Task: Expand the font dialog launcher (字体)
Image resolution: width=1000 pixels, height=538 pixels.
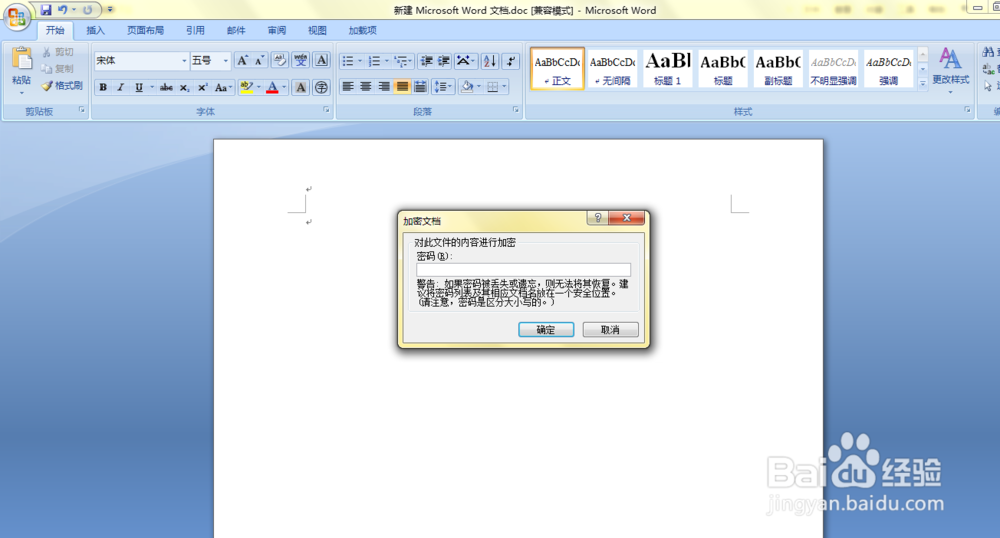Action: click(326, 110)
